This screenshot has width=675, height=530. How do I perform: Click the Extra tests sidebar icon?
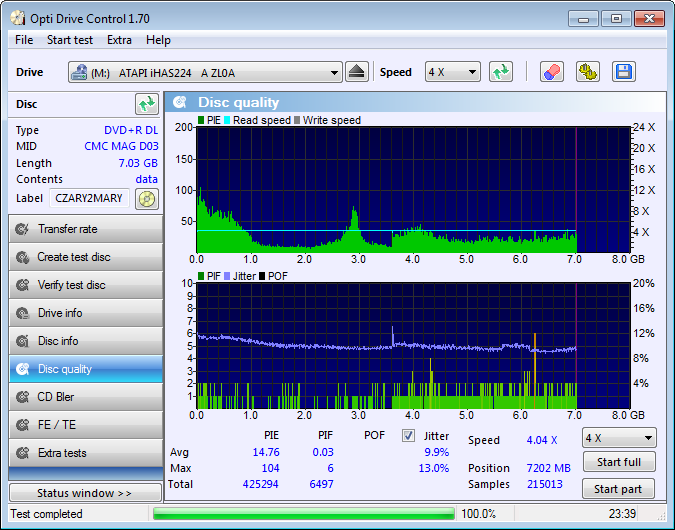[22, 453]
